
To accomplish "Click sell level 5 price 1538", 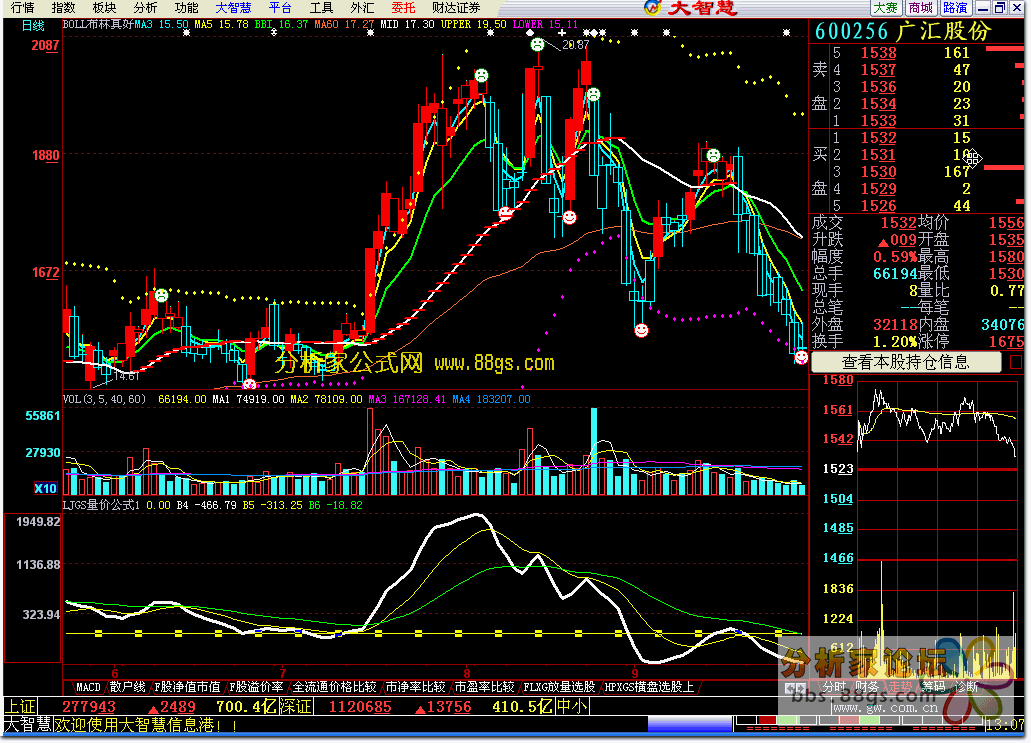I will 878,53.
